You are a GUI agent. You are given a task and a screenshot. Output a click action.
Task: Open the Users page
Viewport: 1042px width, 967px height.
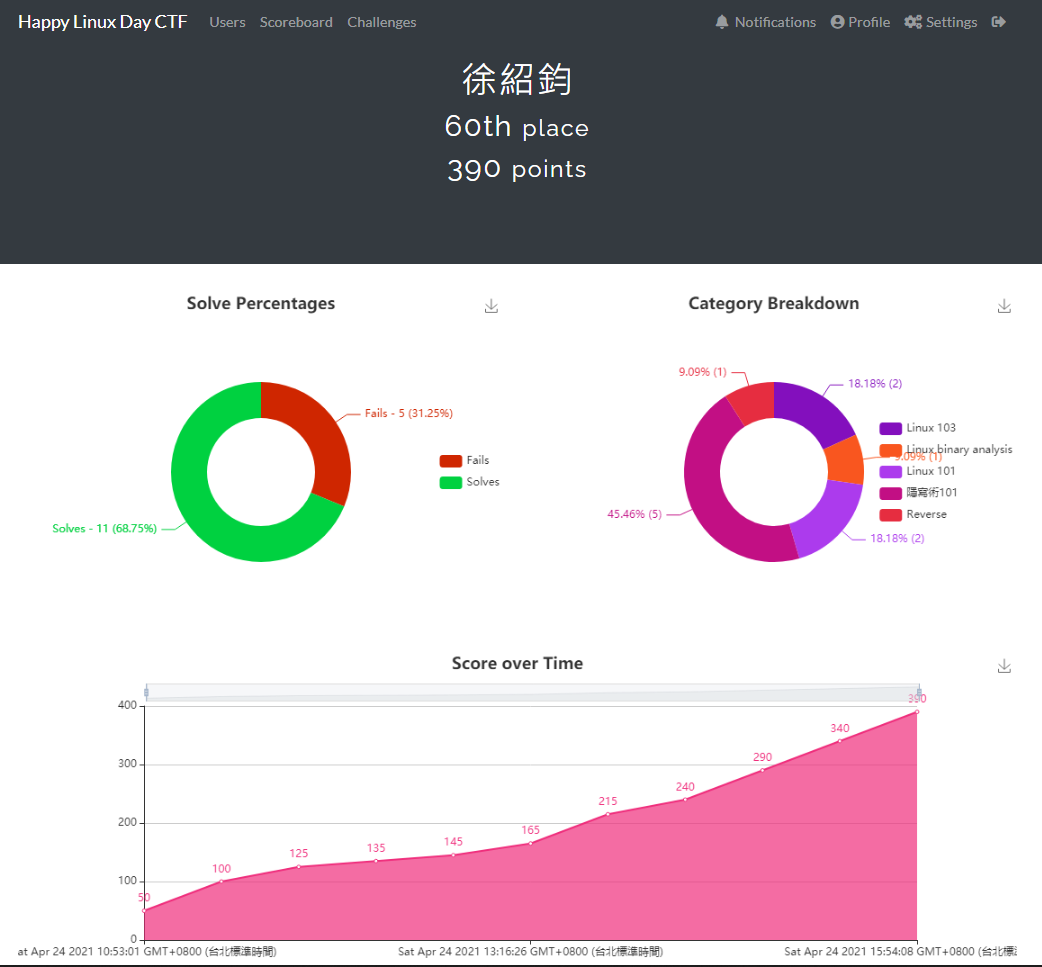[227, 21]
